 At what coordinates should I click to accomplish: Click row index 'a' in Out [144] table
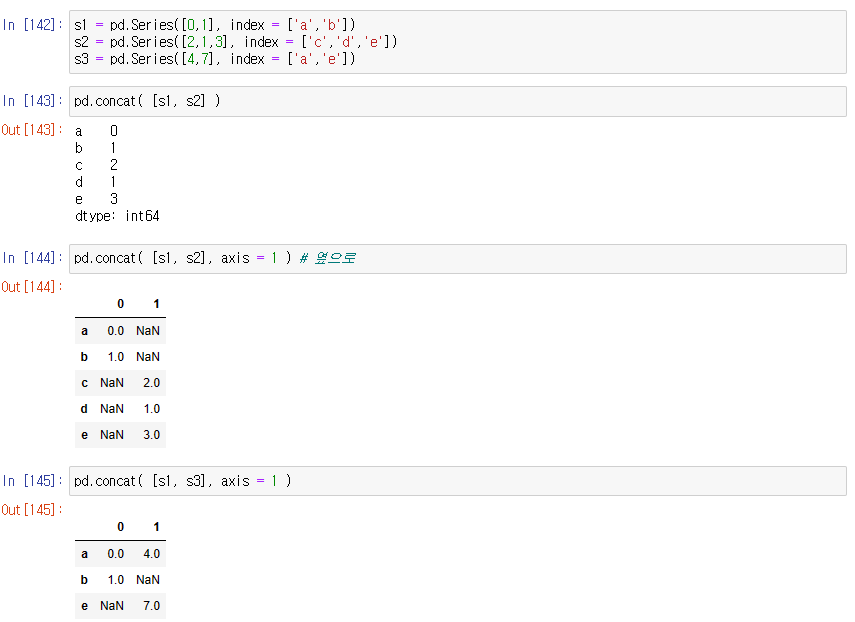click(x=84, y=331)
